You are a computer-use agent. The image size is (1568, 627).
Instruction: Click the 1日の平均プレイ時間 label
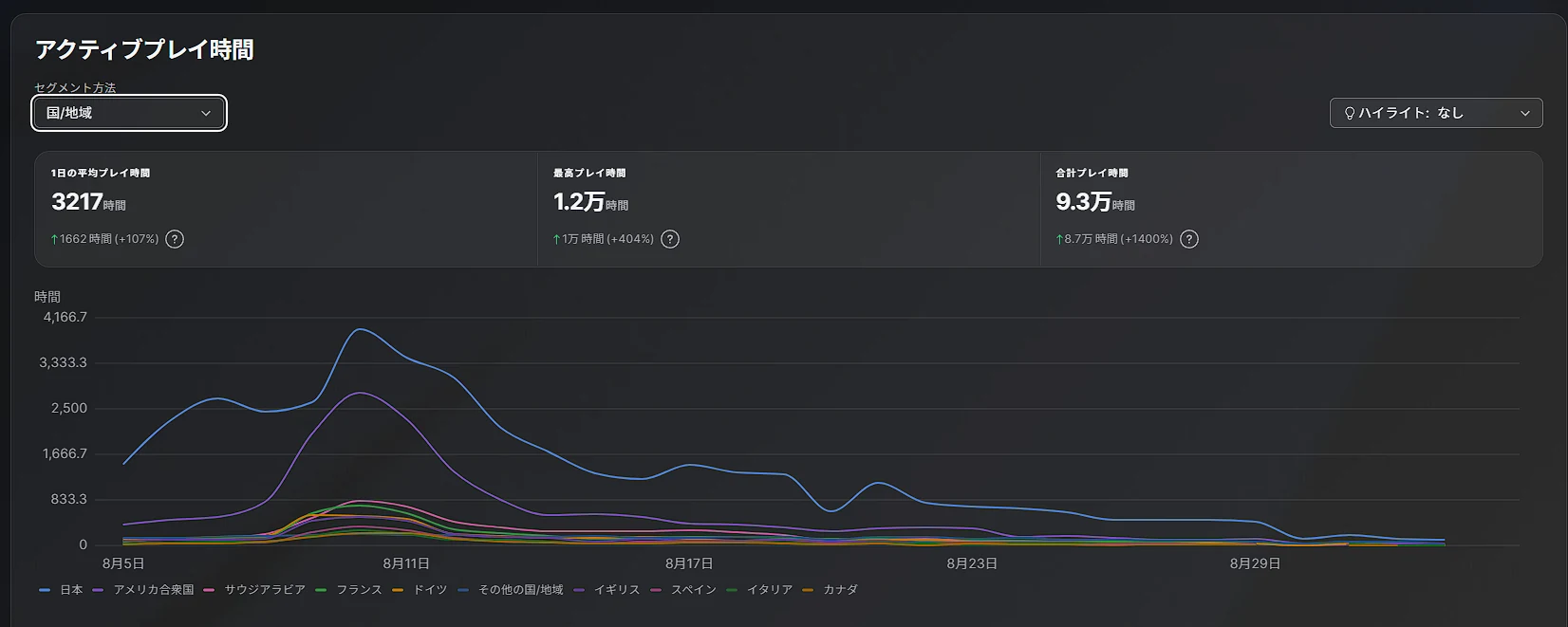coord(101,174)
